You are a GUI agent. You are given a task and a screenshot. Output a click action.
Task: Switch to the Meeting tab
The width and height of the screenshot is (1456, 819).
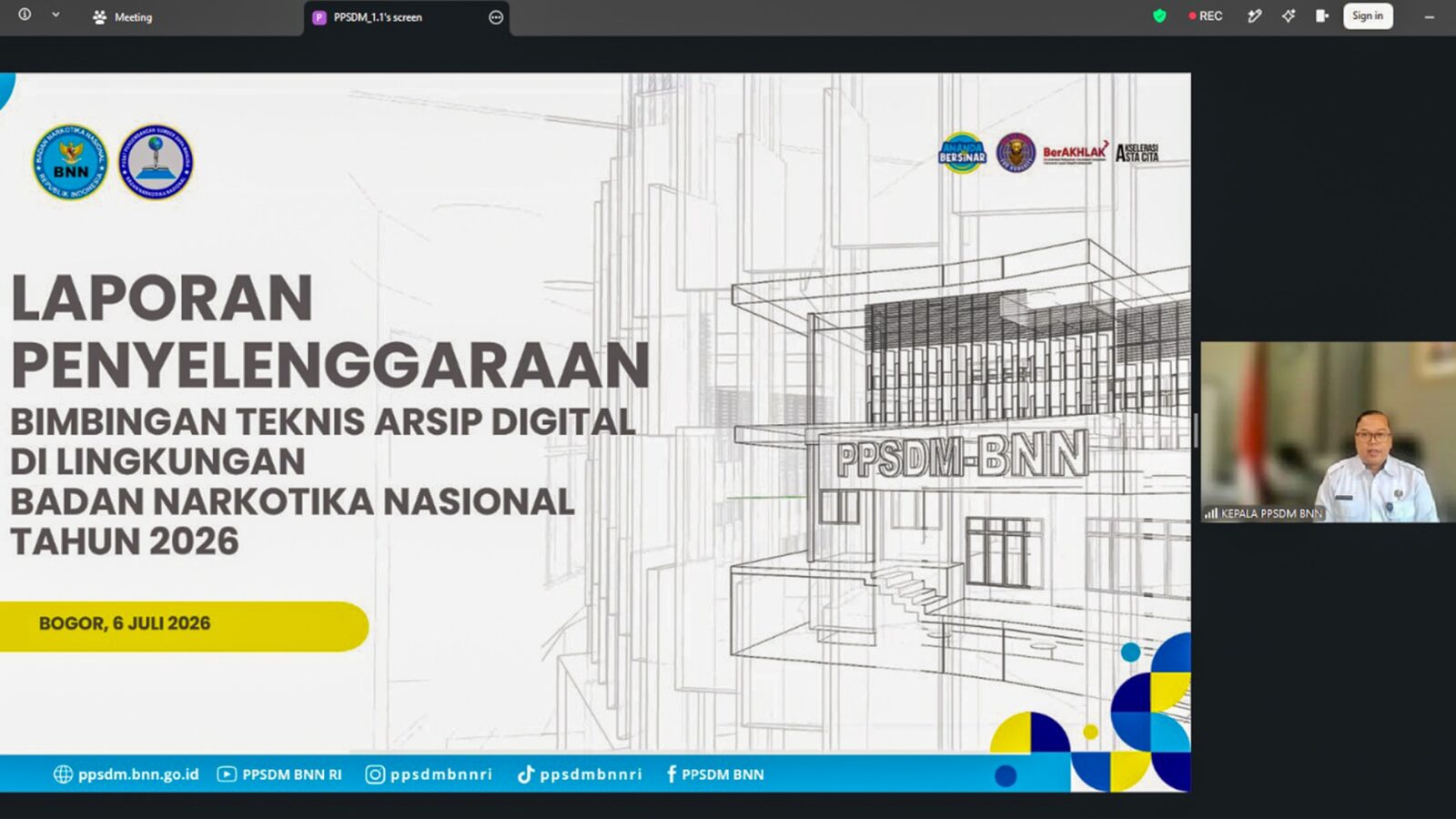123,17
